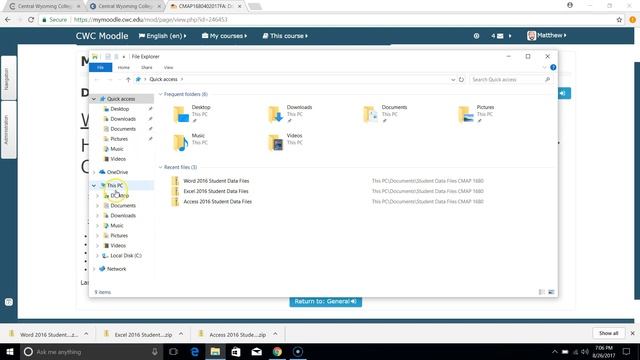Collapse the Quick access tree node
The image size is (640, 360).
[x=94, y=99]
